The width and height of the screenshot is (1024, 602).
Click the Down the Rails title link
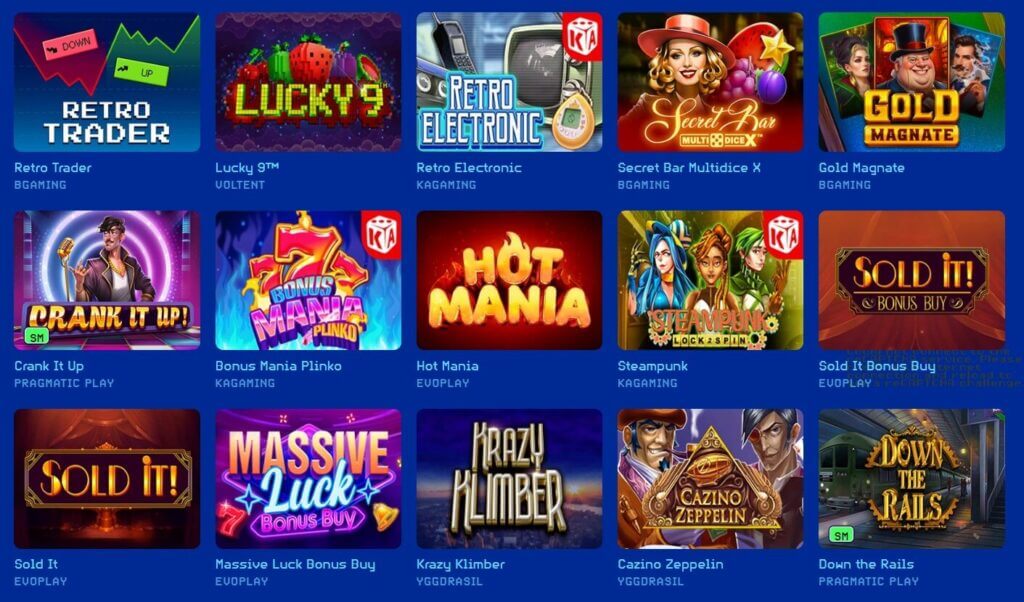(x=866, y=564)
